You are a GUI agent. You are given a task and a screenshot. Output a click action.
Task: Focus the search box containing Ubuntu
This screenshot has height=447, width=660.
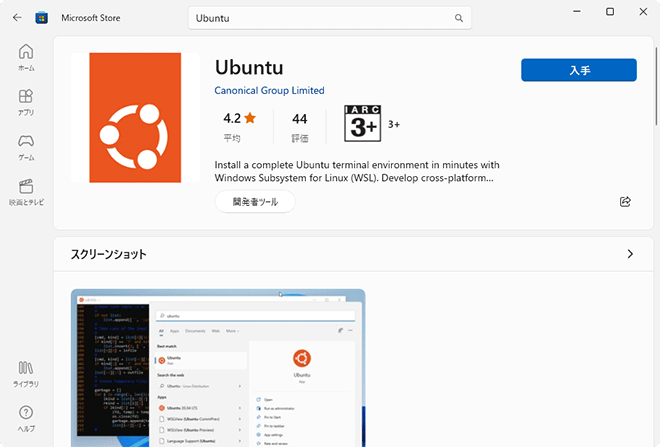click(x=330, y=18)
